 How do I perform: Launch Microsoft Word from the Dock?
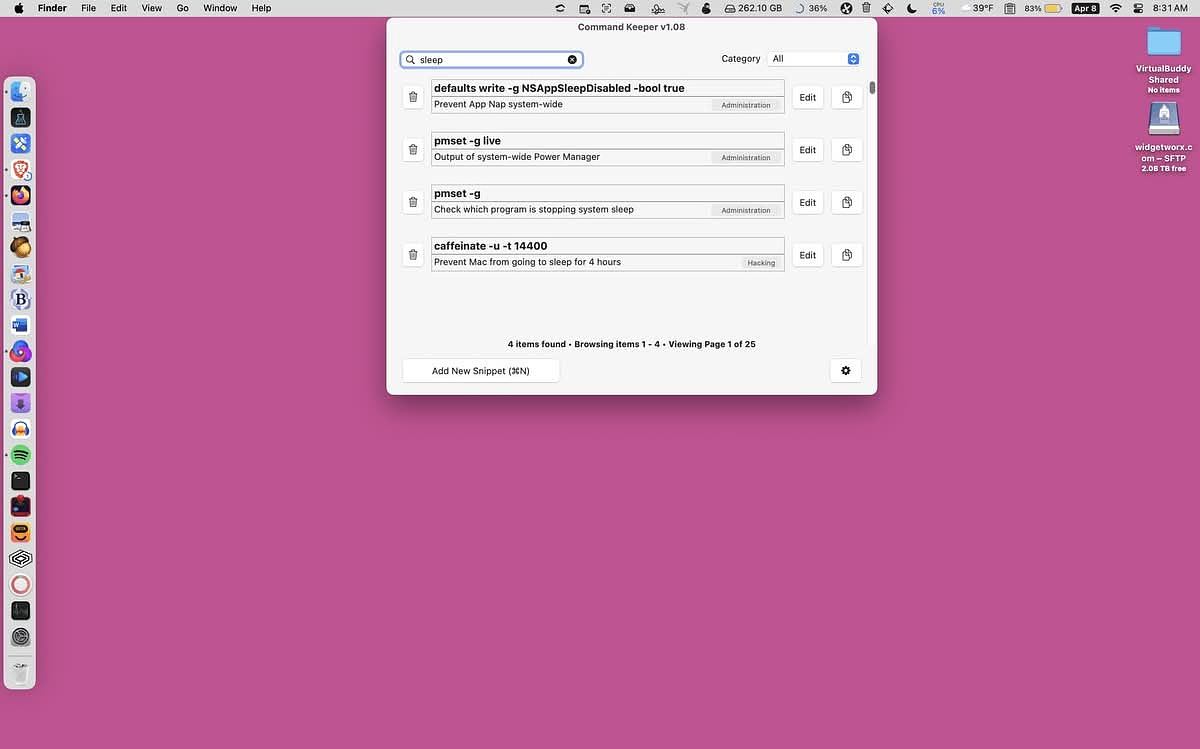point(20,325)
